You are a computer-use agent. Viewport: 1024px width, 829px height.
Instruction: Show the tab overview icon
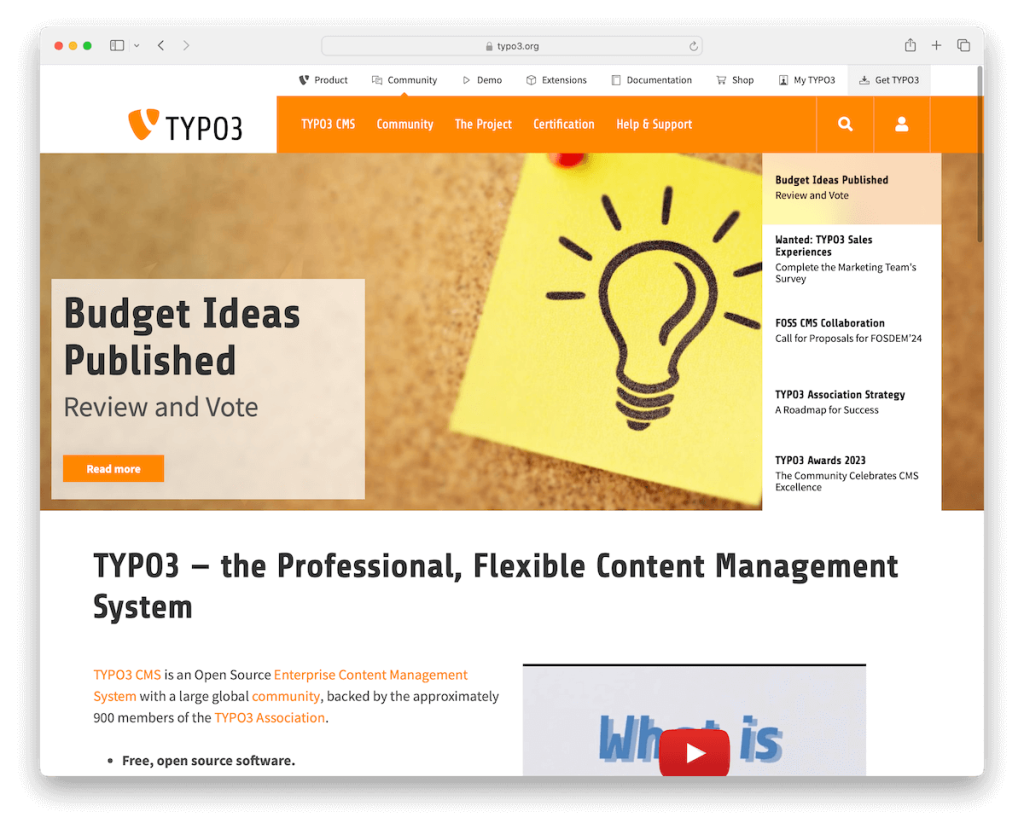[x=963, y=45]
